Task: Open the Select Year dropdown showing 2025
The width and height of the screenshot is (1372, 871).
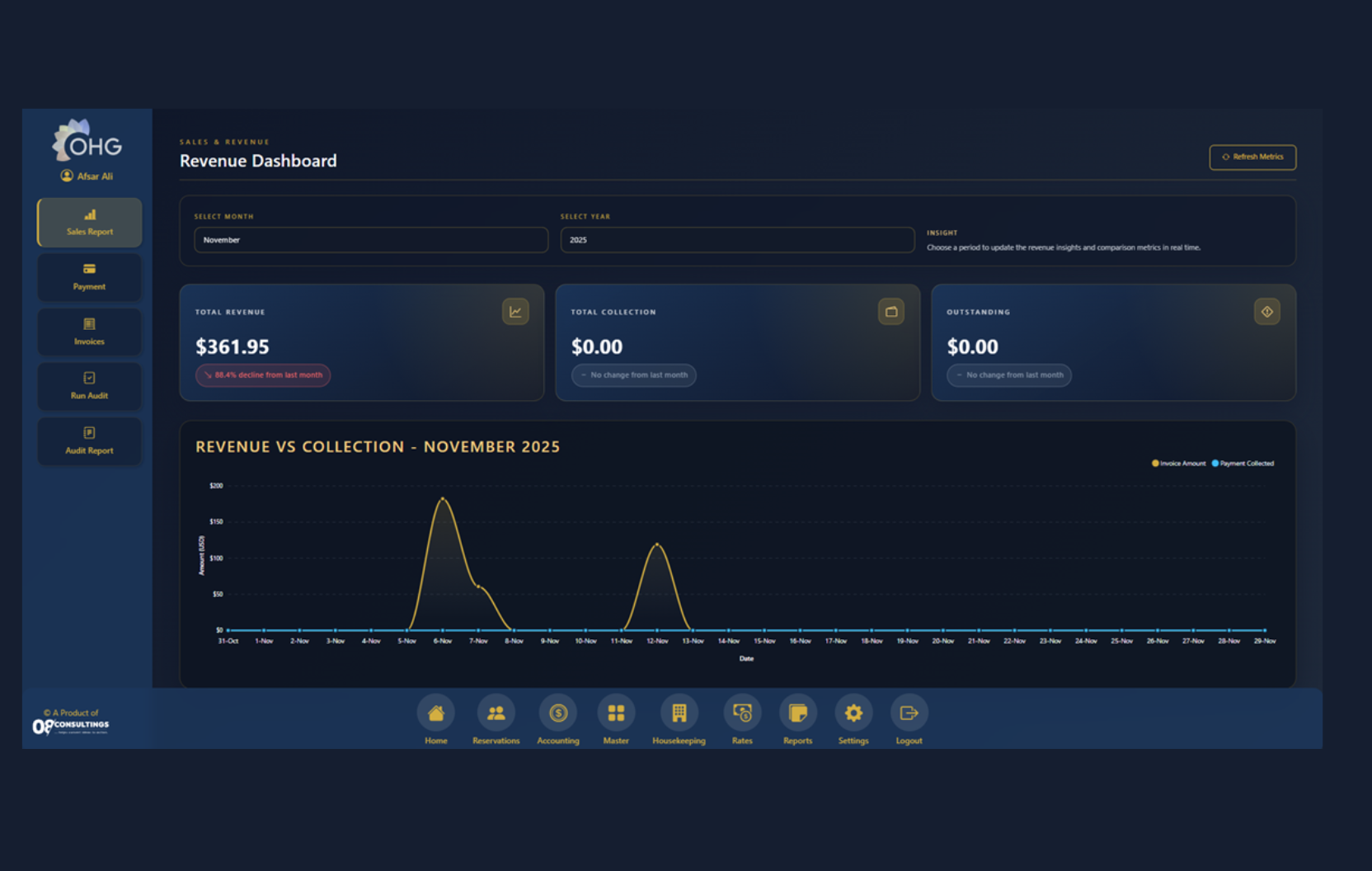Action: (737, 240)
